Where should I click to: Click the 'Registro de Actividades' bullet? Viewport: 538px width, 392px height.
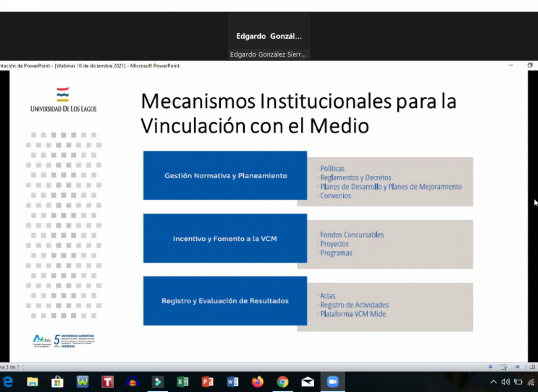354,305
